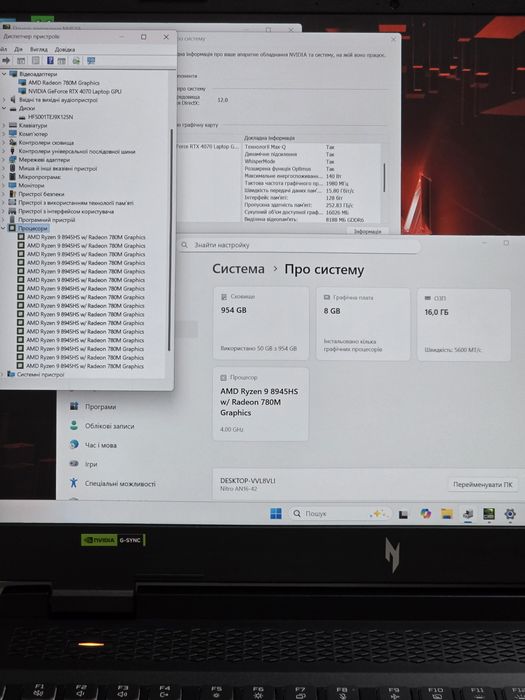Click the Монітори category icon
Screen dimensions: 525x700
pos(12,185)
